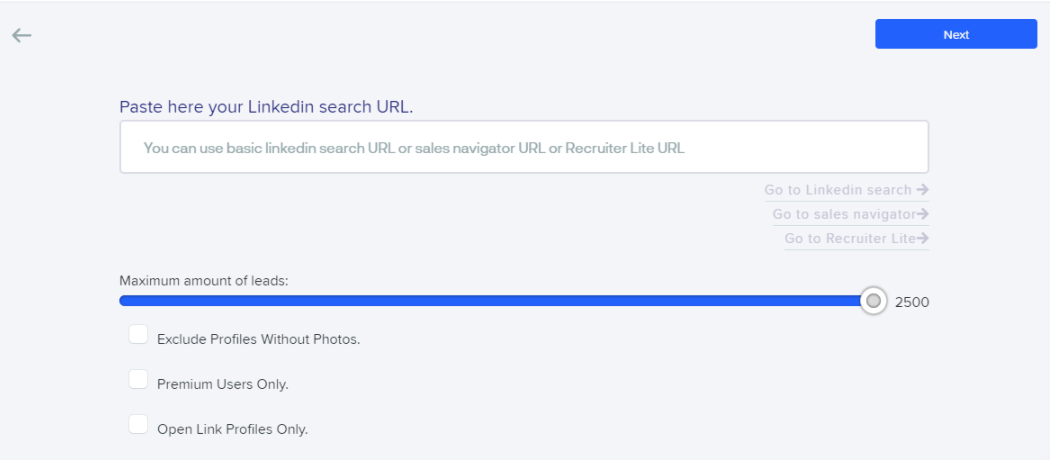Viewport: 1052px width, 463px height.
Task: Click the Paste here your Linkedin search URL heading
Action: tap(266, 107)
